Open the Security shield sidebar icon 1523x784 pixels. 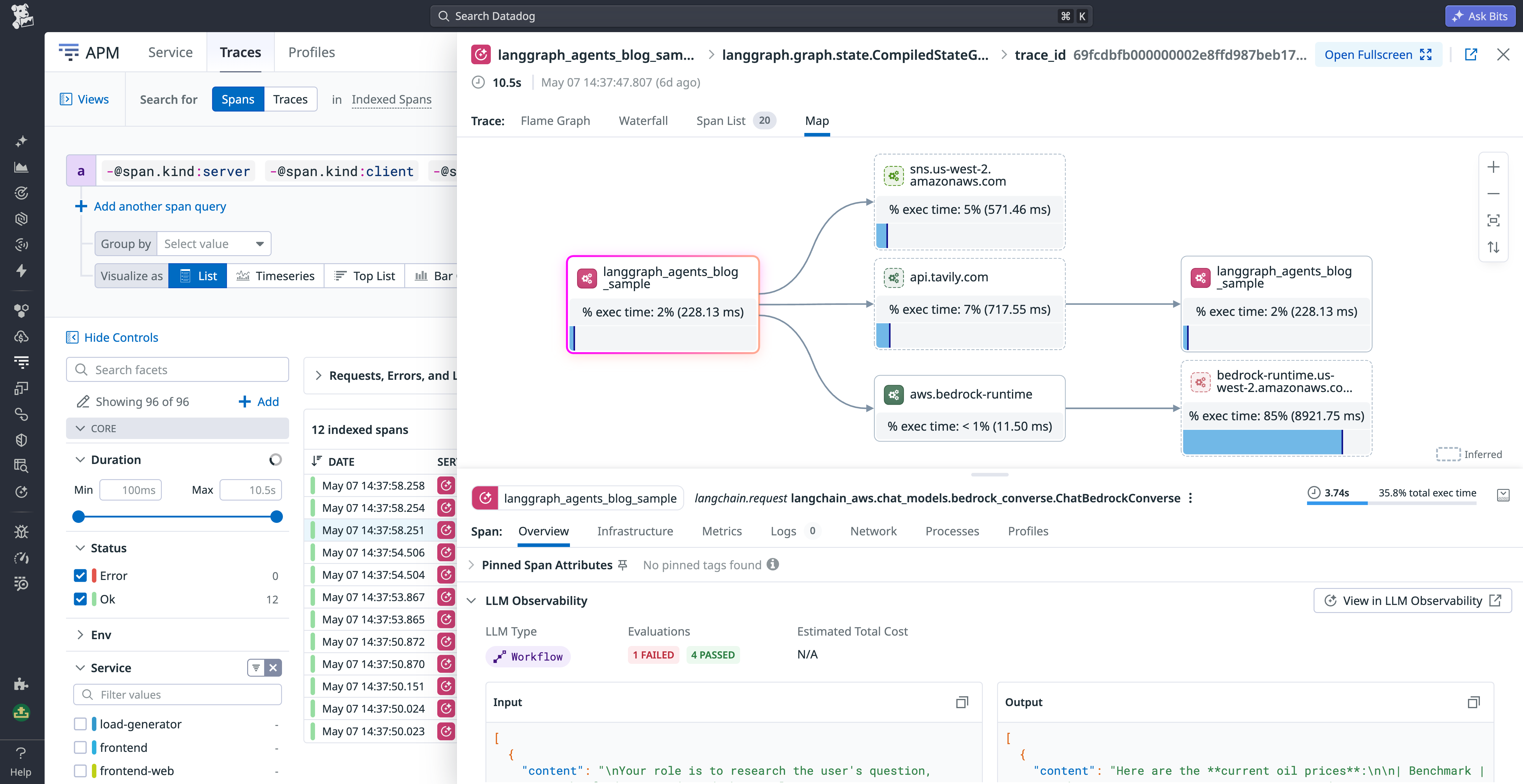coord(21,439)
